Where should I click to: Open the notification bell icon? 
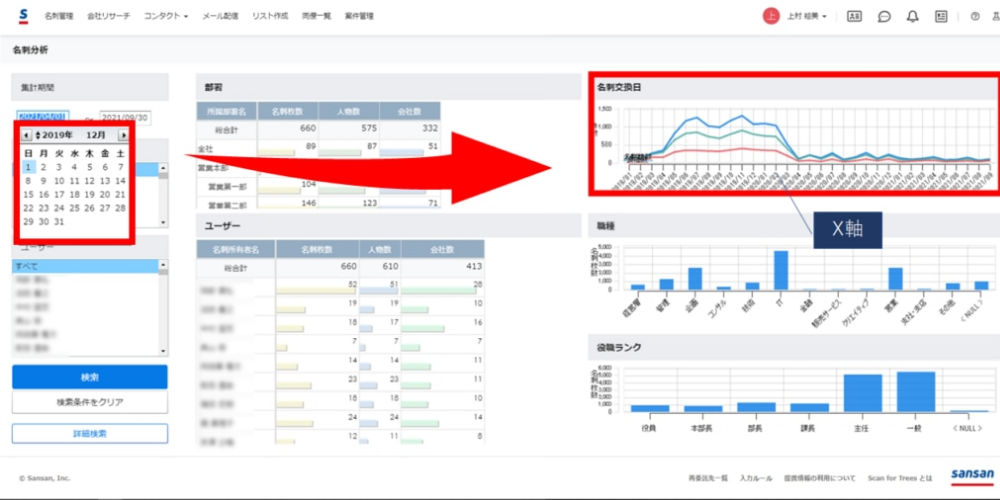(x=912, y=16)
